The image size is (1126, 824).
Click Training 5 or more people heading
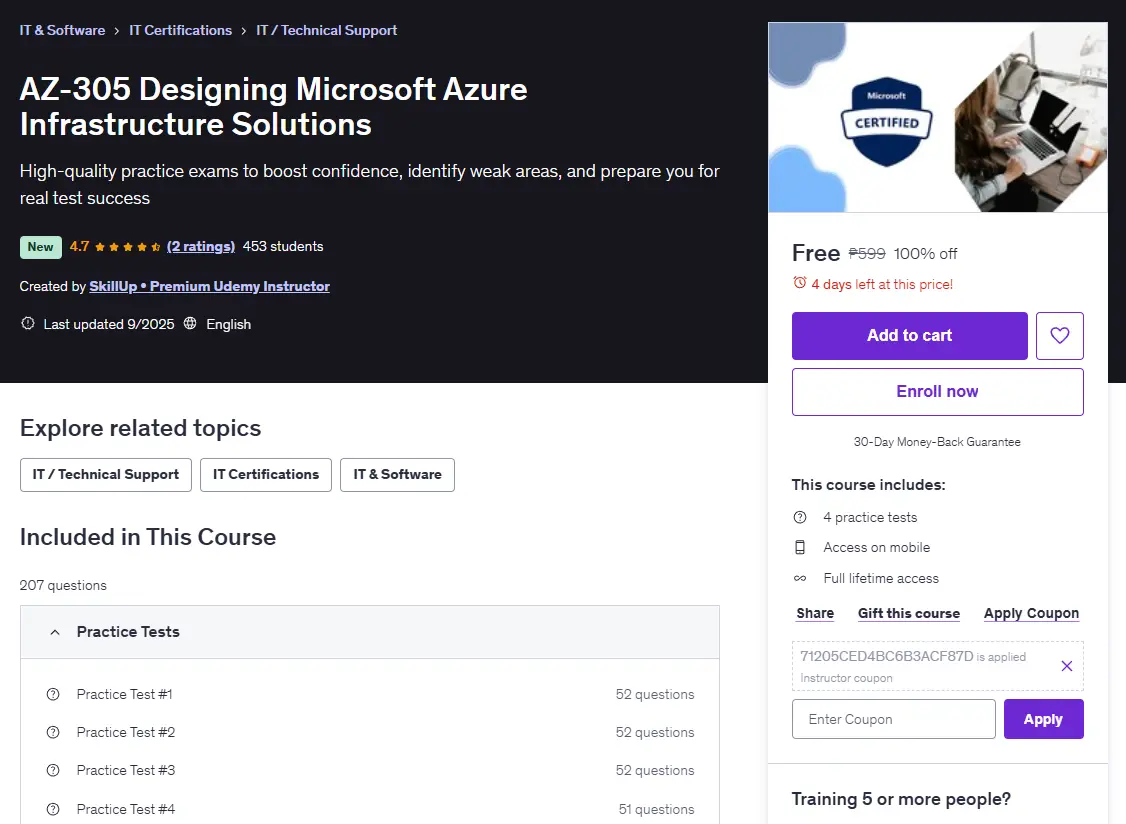pos(901,799)
